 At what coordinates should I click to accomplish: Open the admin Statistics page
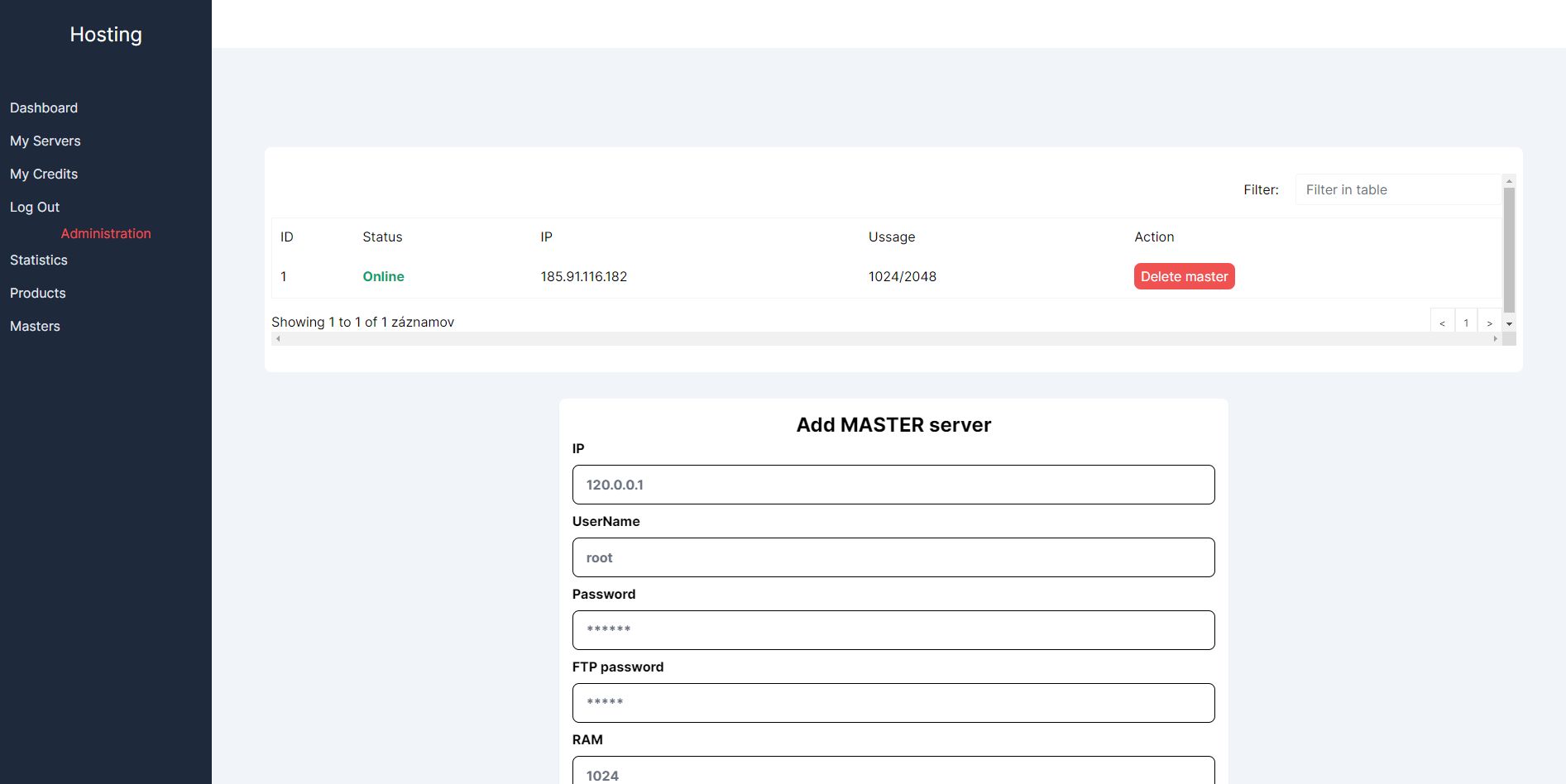(x=39, y=260)
